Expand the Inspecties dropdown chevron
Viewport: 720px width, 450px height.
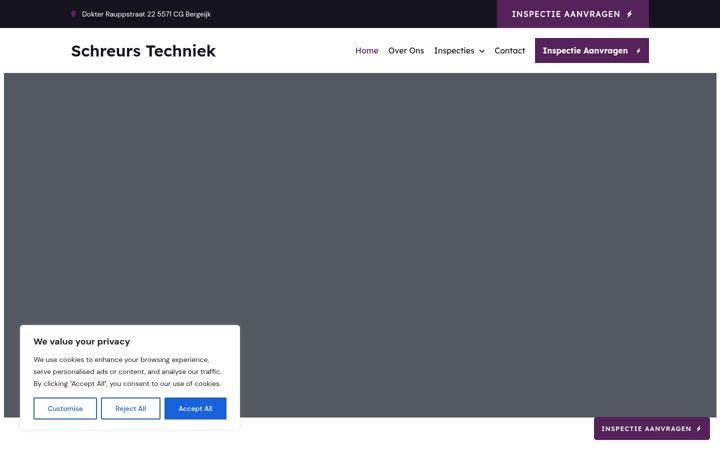[482, 51]
